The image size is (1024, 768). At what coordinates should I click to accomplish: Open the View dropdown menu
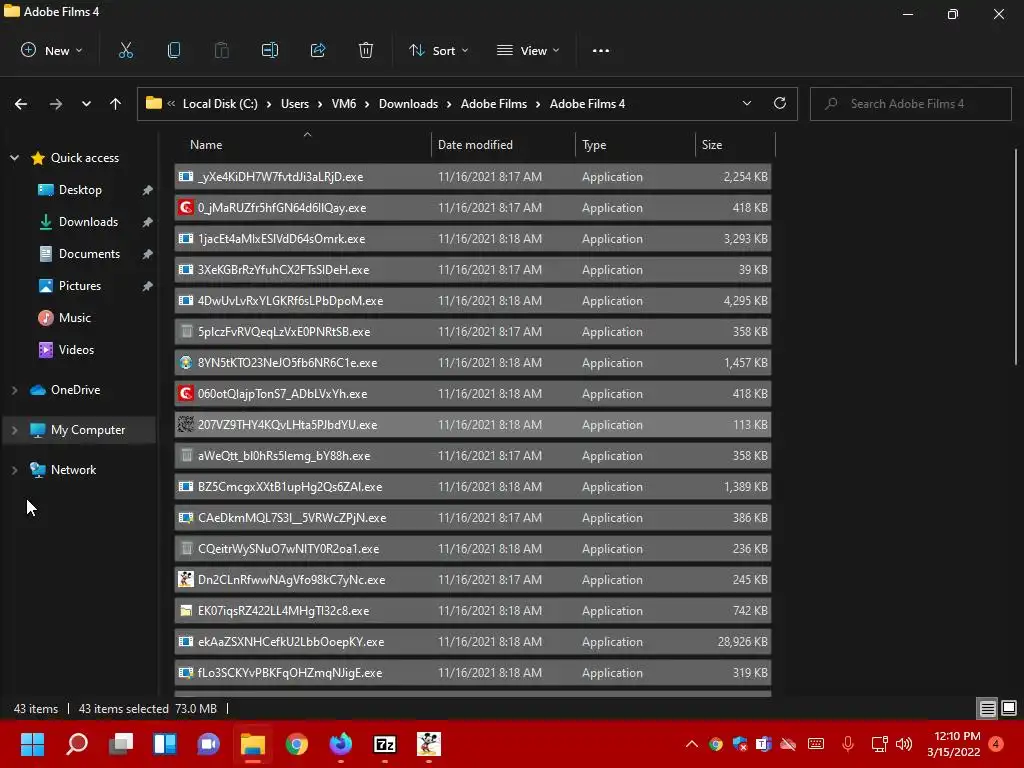(528, 50)
